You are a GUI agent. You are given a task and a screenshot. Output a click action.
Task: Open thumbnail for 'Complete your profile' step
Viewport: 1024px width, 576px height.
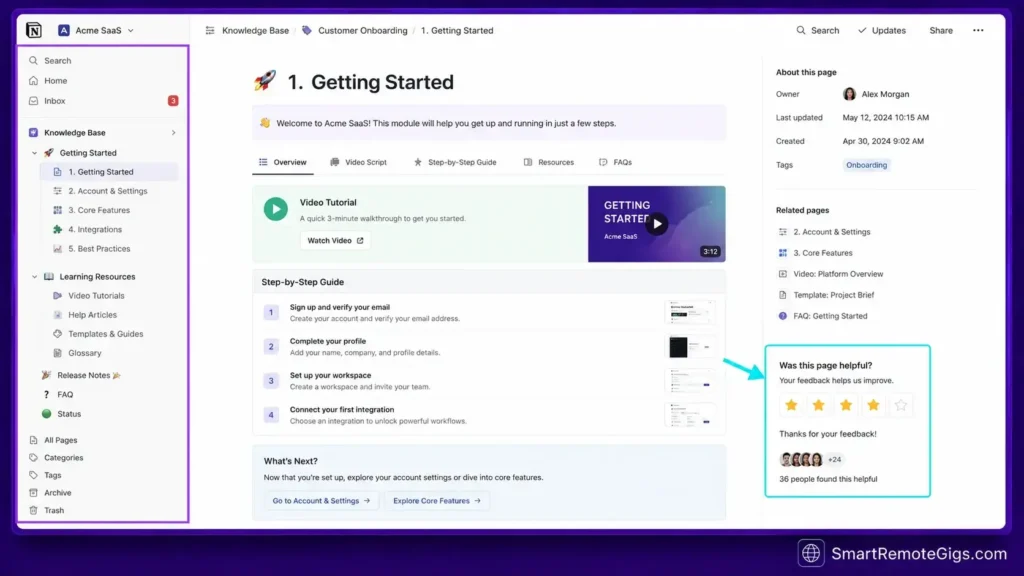[x=690, y=347]
